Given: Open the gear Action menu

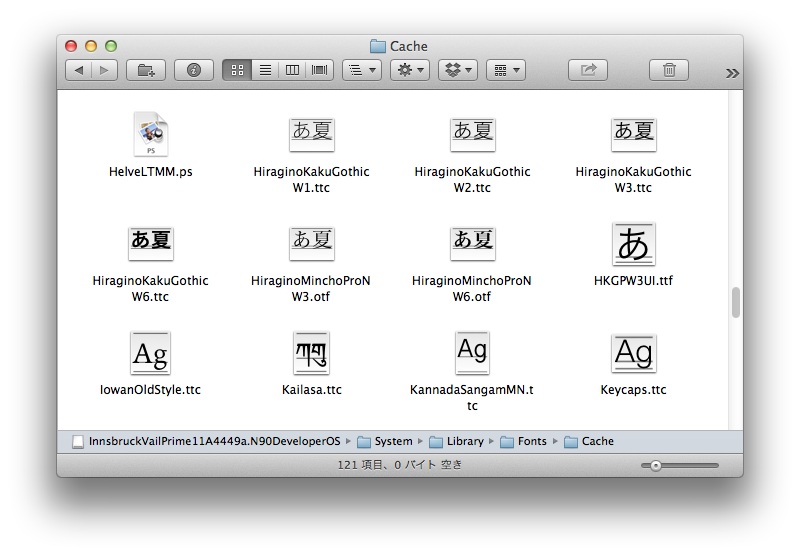Looking at the screenshot, I should [x=410, y=70].
